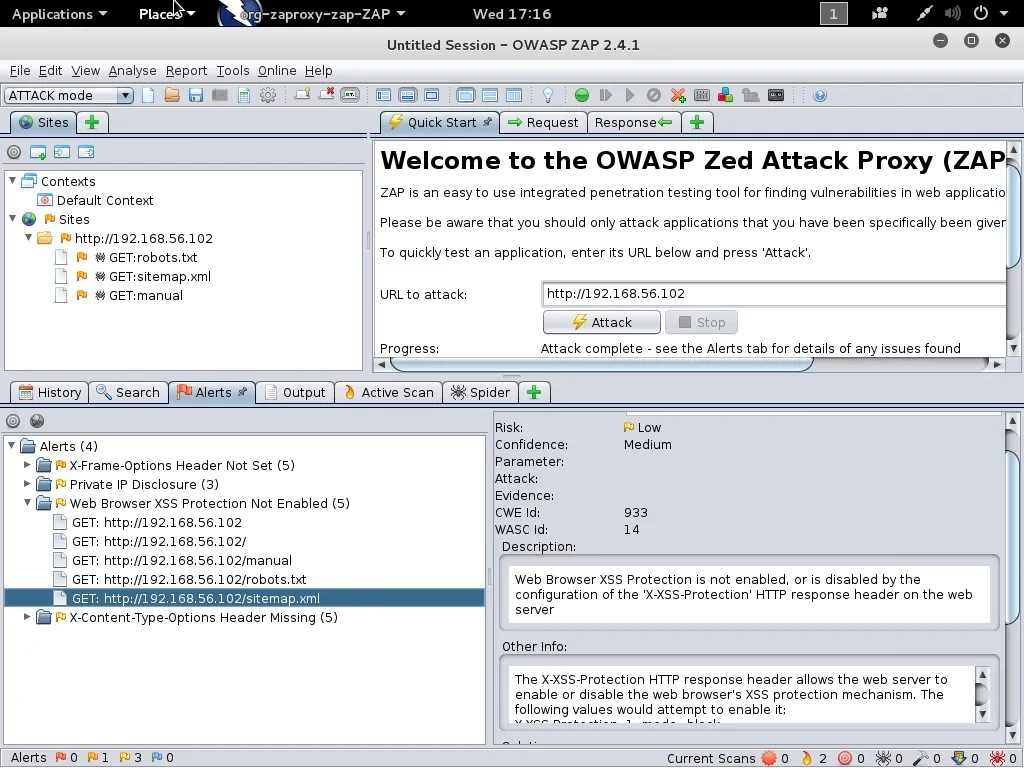The image size is (1024, 768).
Task: Add a new tab next to Sites
Action: (92, 122)
